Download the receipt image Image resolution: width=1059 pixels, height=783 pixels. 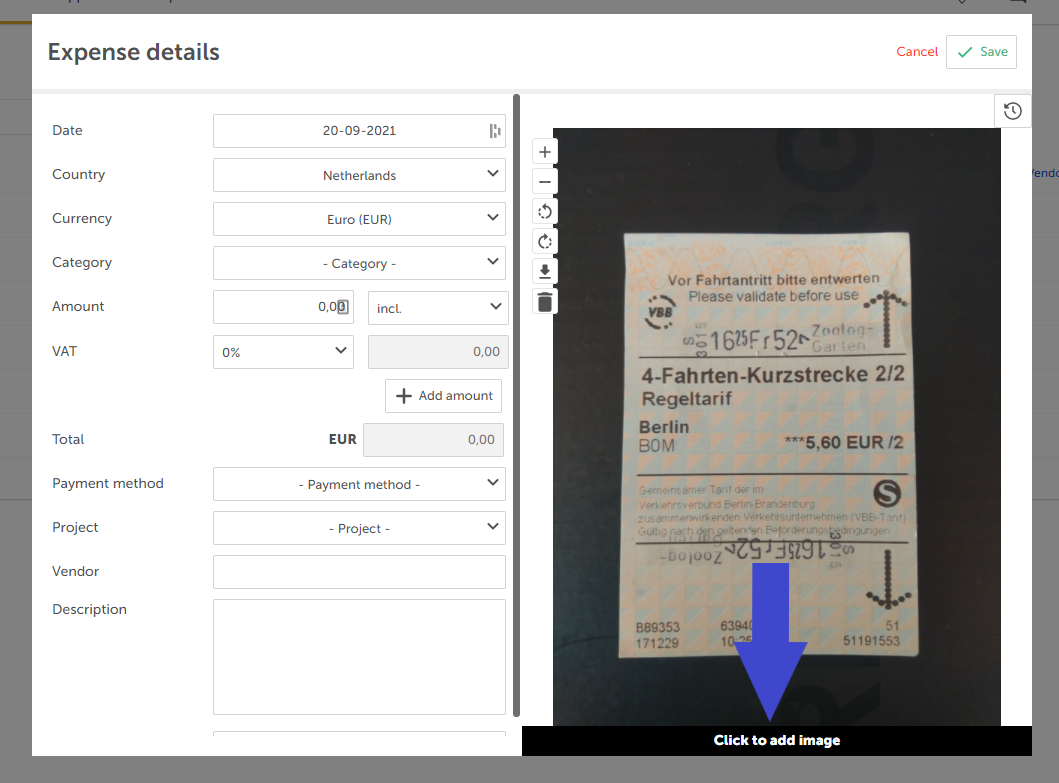tap(544, 271)
